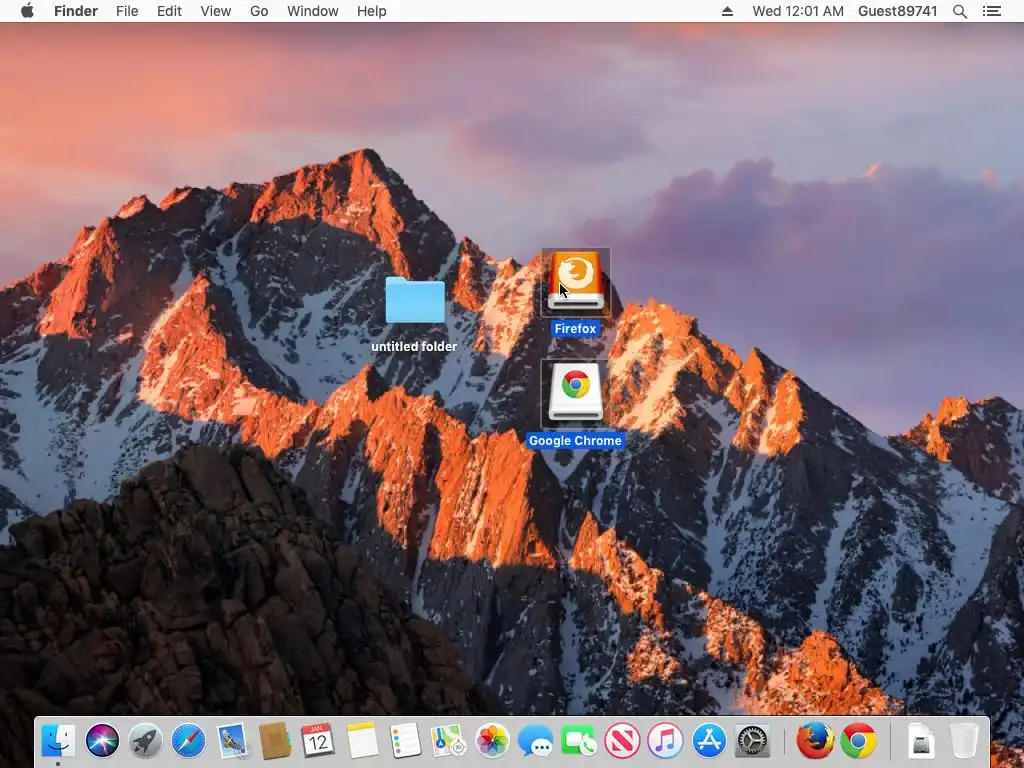Screen dimensions: 1024x768
Task: Open the Help menu
Action: (372, 11)
